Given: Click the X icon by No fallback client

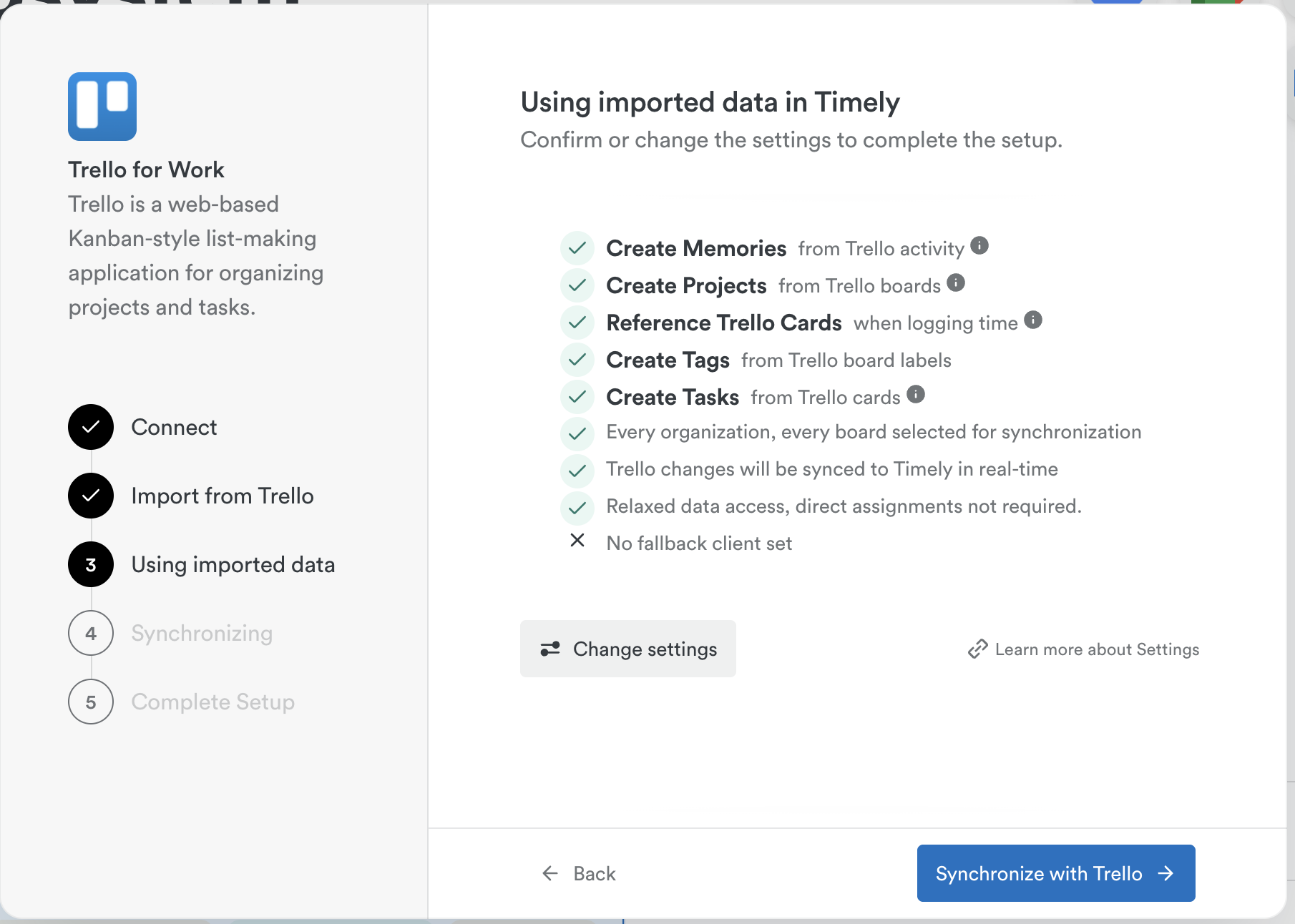Looking at the screenshot, I should pos(577,541).
